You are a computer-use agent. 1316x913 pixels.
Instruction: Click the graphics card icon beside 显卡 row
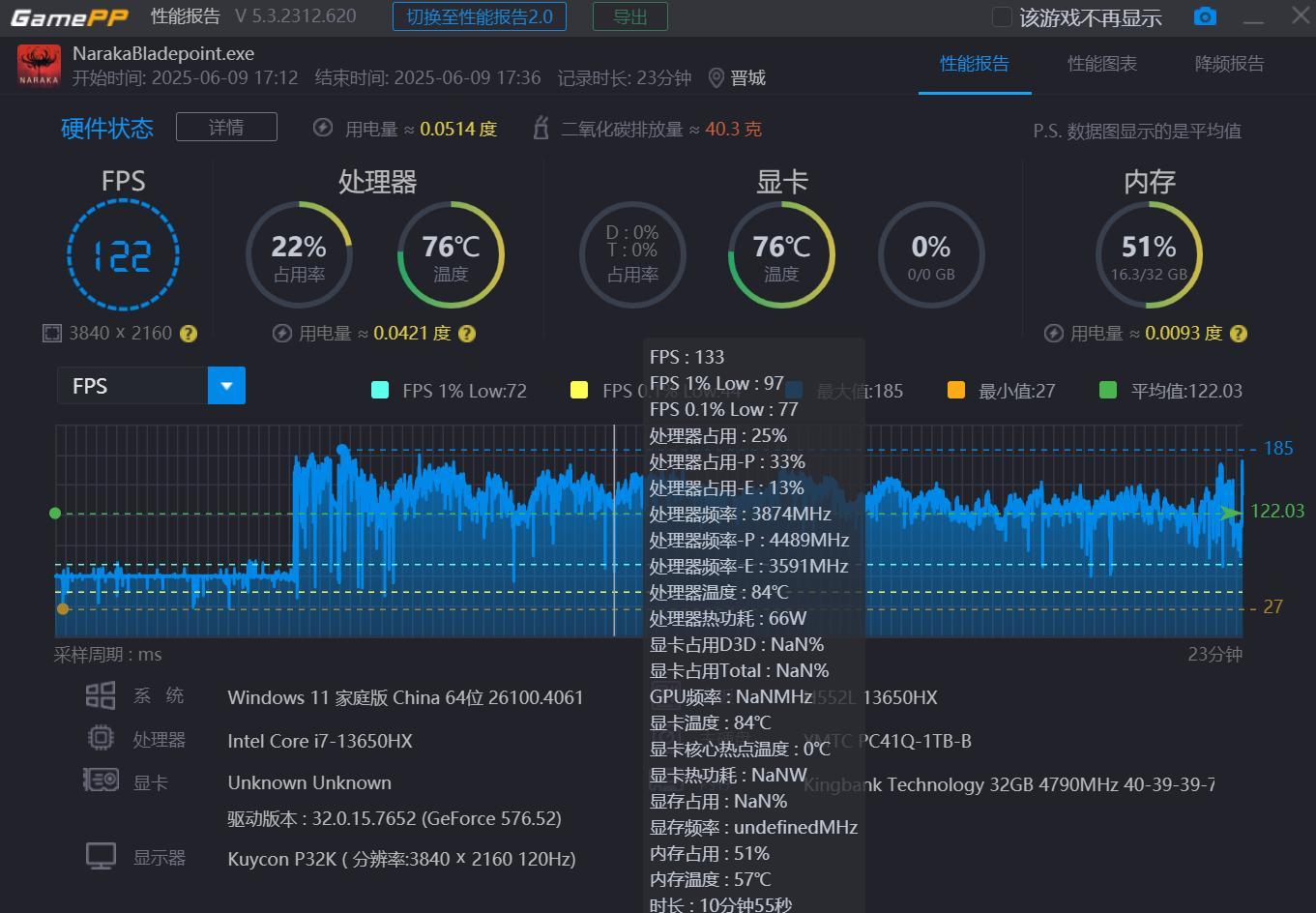[101, 780]
